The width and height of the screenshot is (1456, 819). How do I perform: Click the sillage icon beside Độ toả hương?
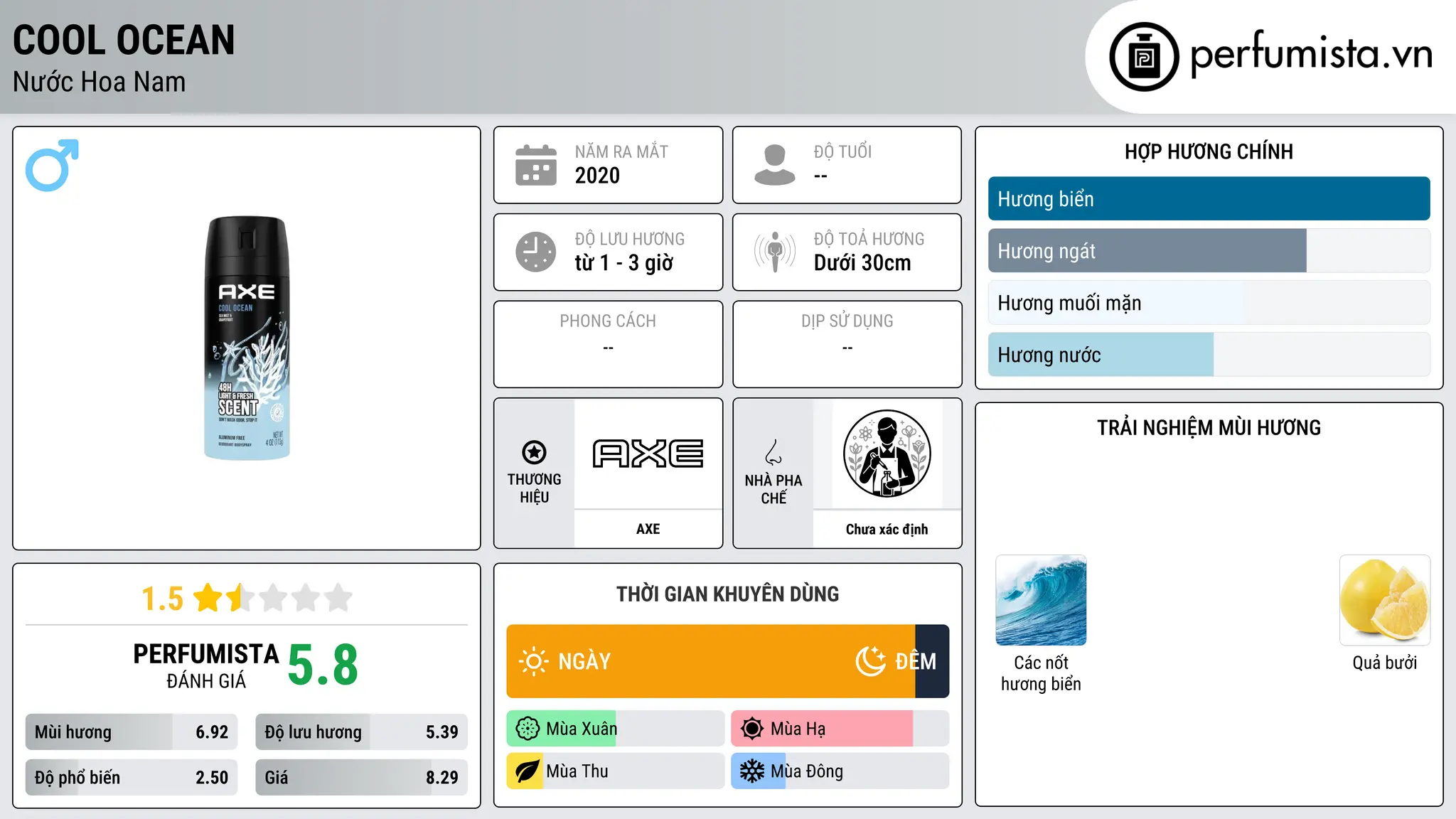[x=775, y=252]
